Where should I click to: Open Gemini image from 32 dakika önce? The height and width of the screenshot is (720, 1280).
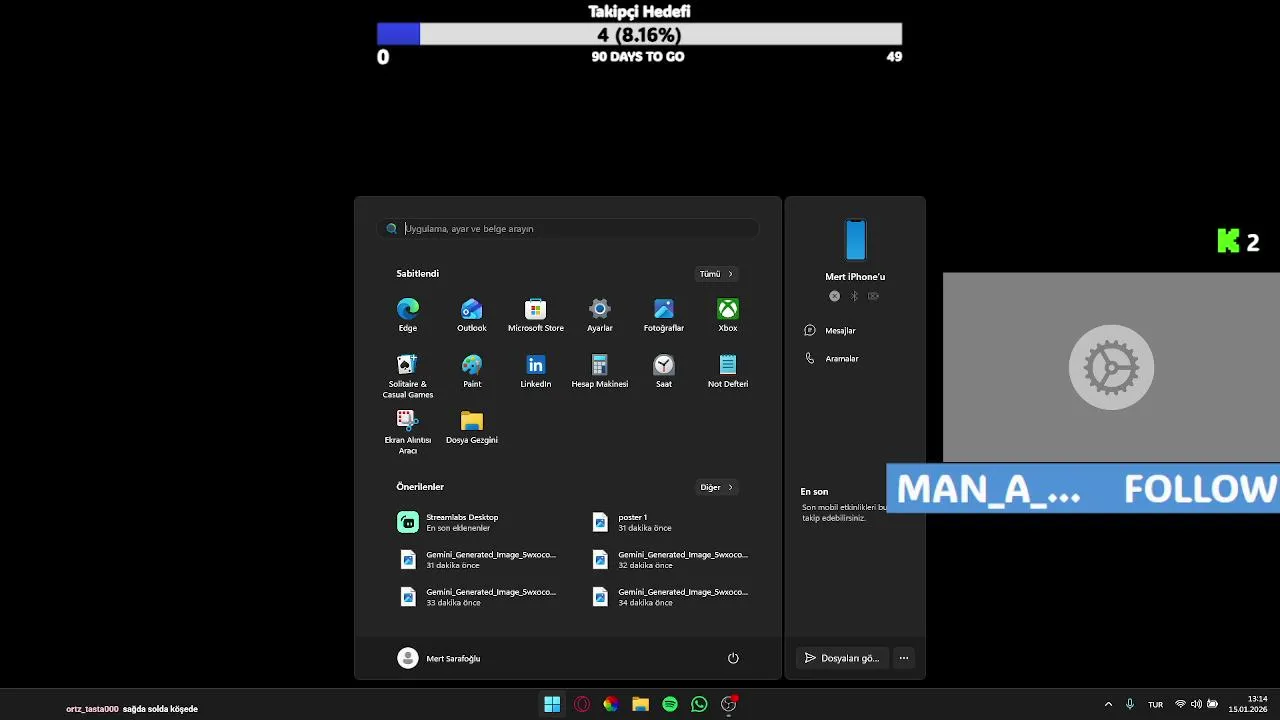click(668, 559)
